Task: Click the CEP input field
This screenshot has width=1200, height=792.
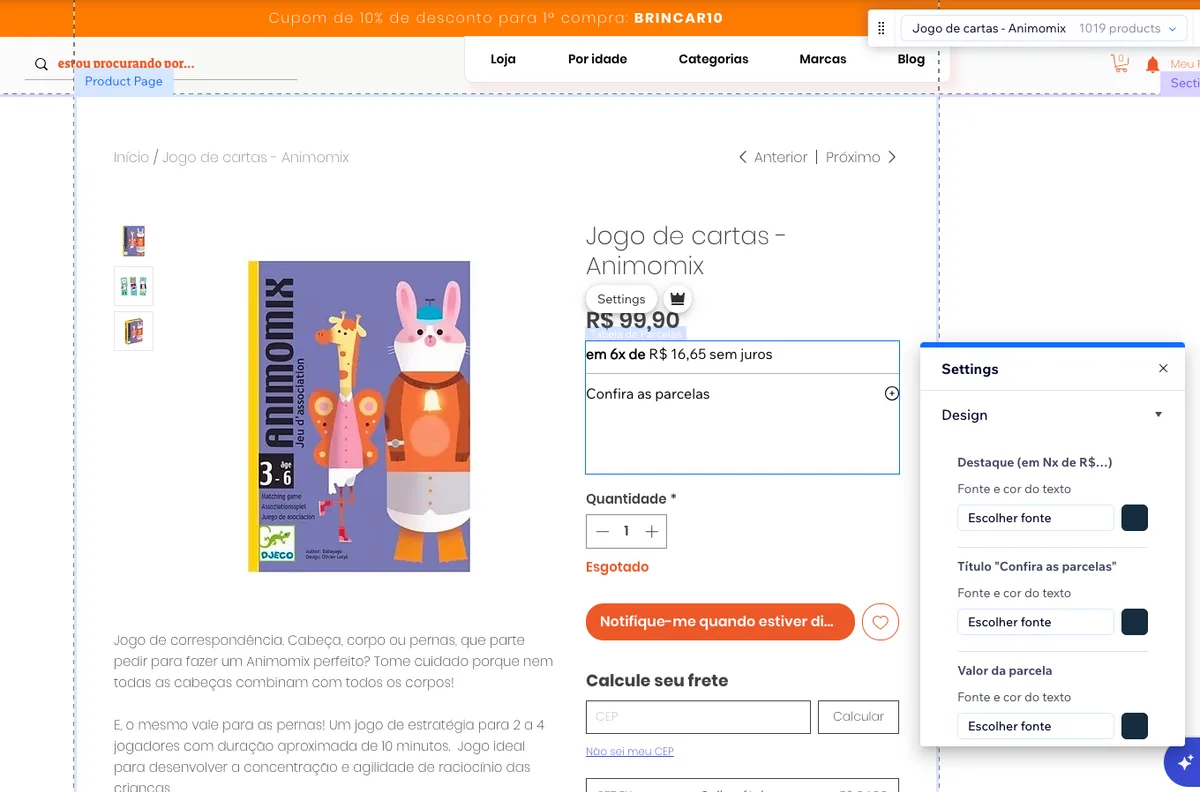Action: tap(698, 717)
